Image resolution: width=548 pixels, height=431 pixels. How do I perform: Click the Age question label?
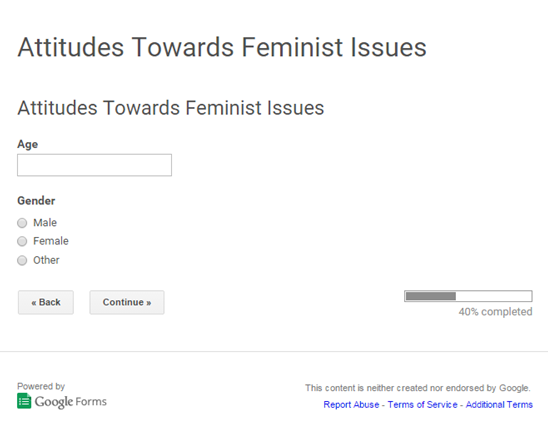(x=28, y=144)
